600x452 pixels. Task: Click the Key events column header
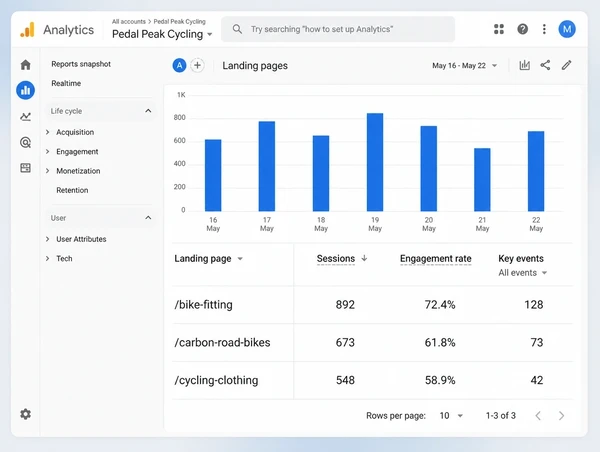pos(521,258)
